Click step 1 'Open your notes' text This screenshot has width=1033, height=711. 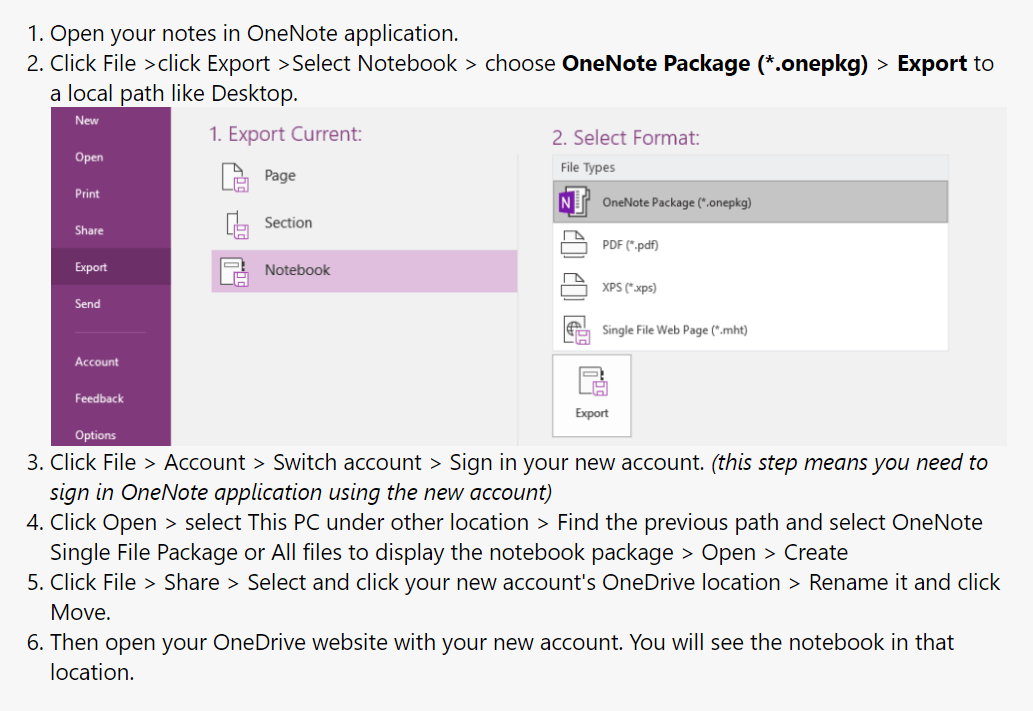[254, 33]
